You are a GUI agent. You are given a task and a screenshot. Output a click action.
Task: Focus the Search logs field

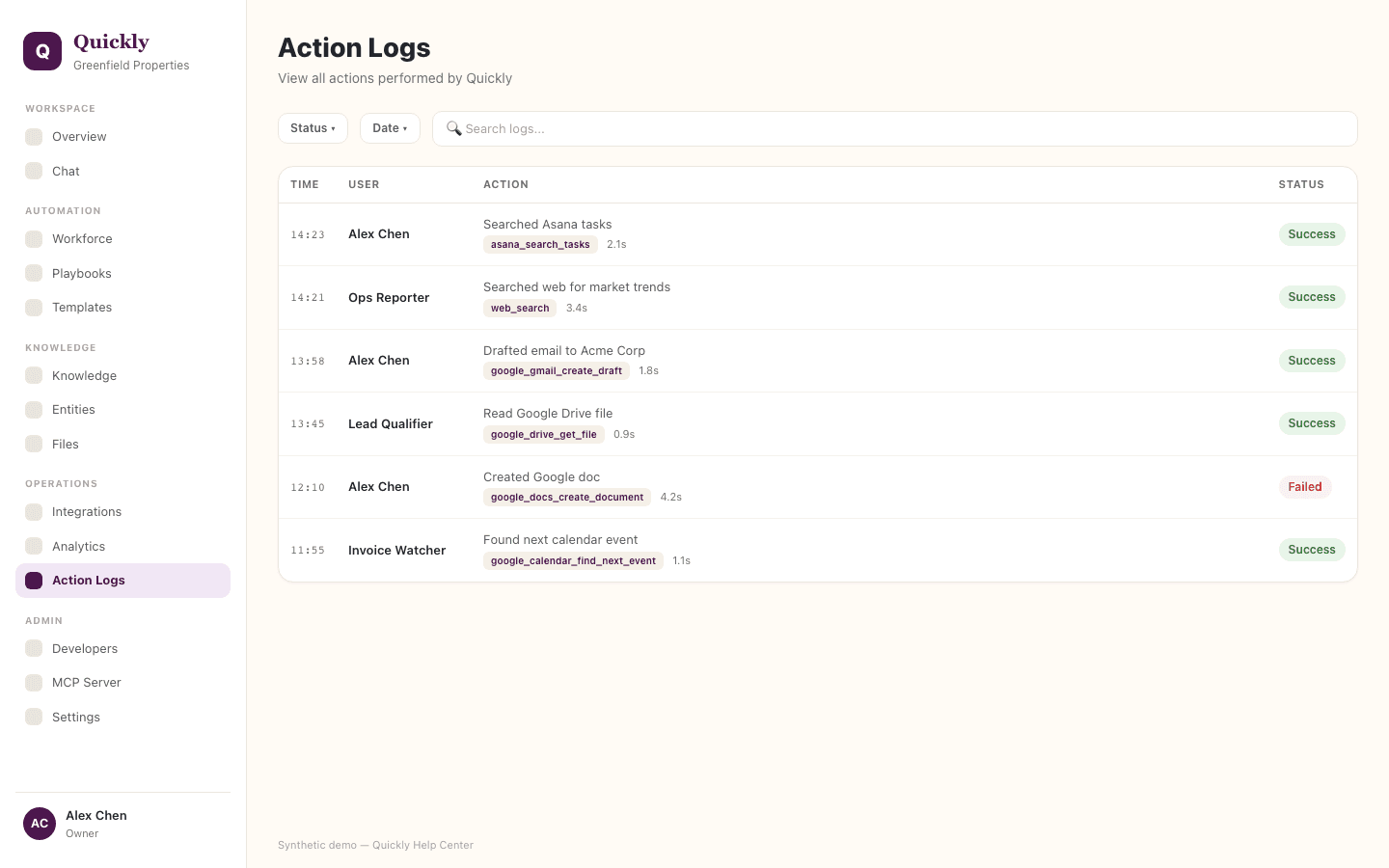click(894, 128)
